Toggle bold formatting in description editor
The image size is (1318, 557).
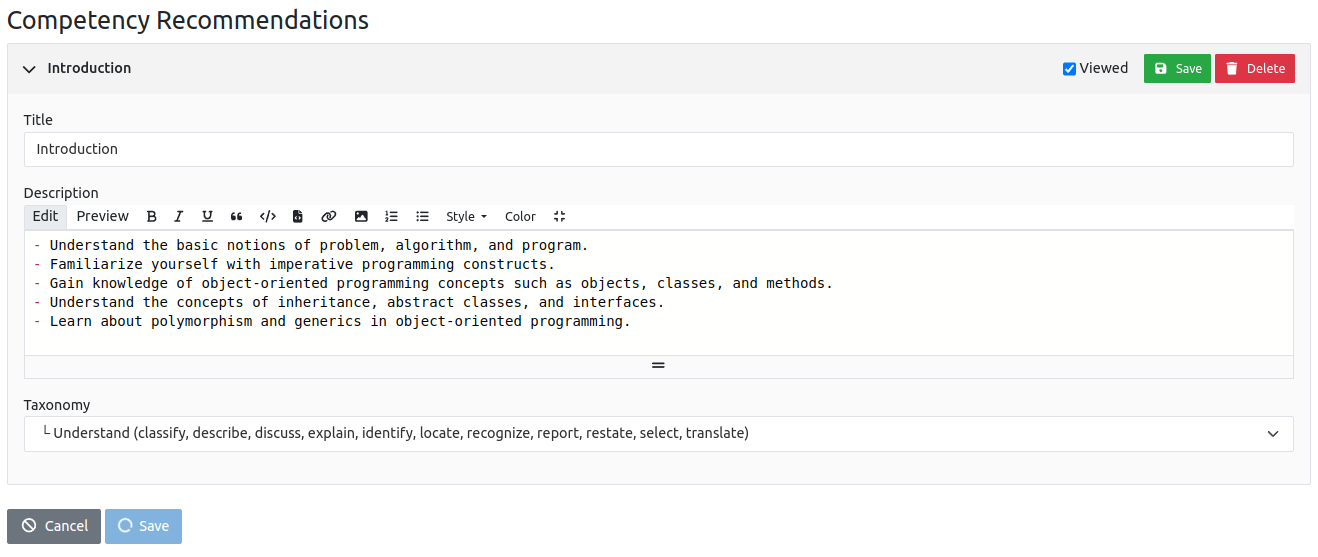click(152, 217)
